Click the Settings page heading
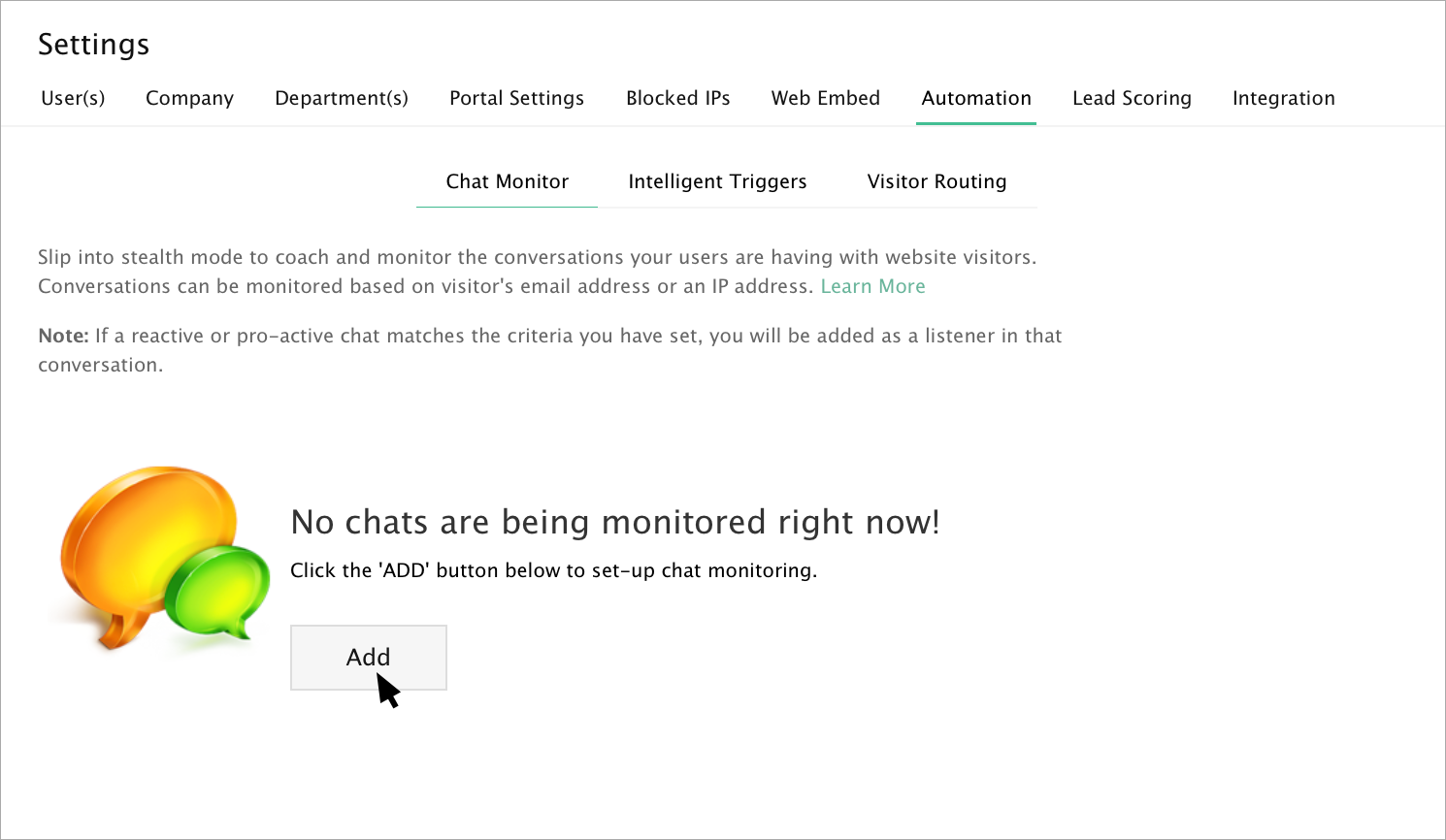Screen dimensions: 1446x840 click(x=93, y=45)
